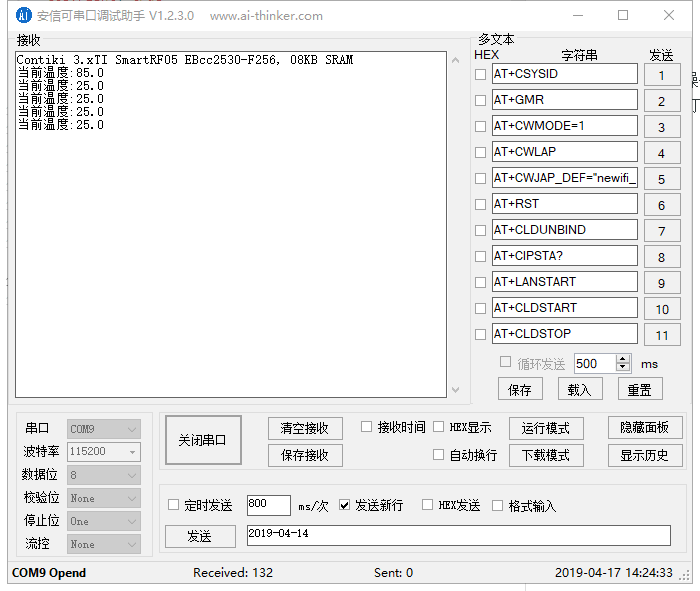Toggle the HEX显示 checkbox
This screenshot has height=591, width=700.
click(438, 427)
